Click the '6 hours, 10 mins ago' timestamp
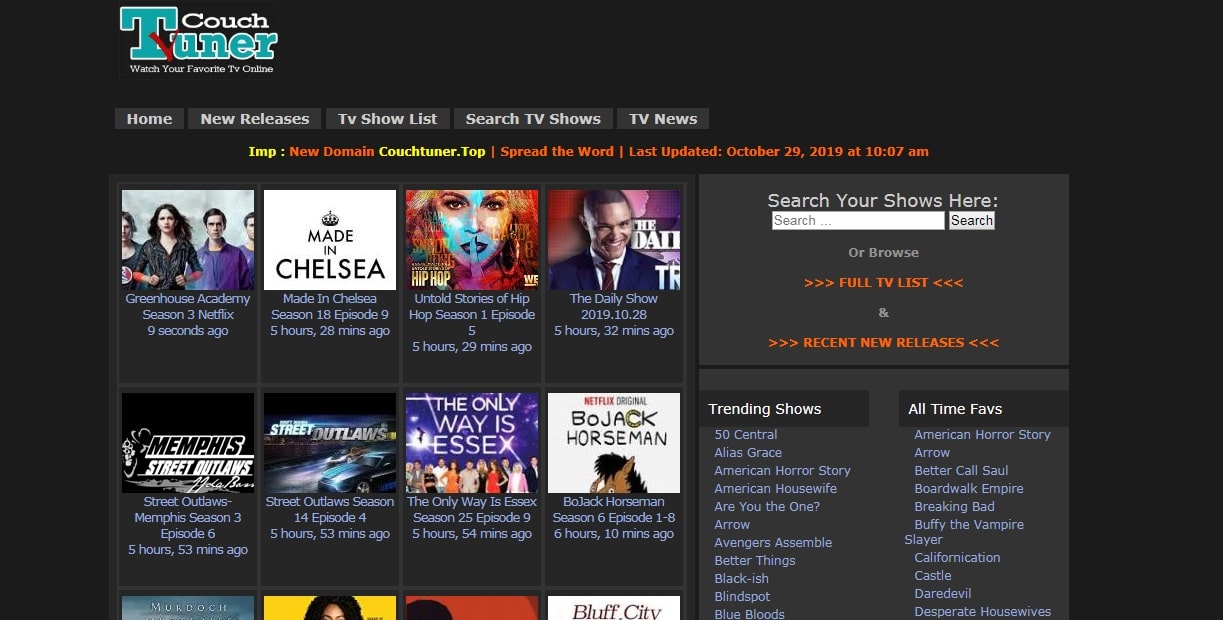Image resolution: width=1223 pixels, height=620 pixels. pyautogui.click(x=614, y=534)
